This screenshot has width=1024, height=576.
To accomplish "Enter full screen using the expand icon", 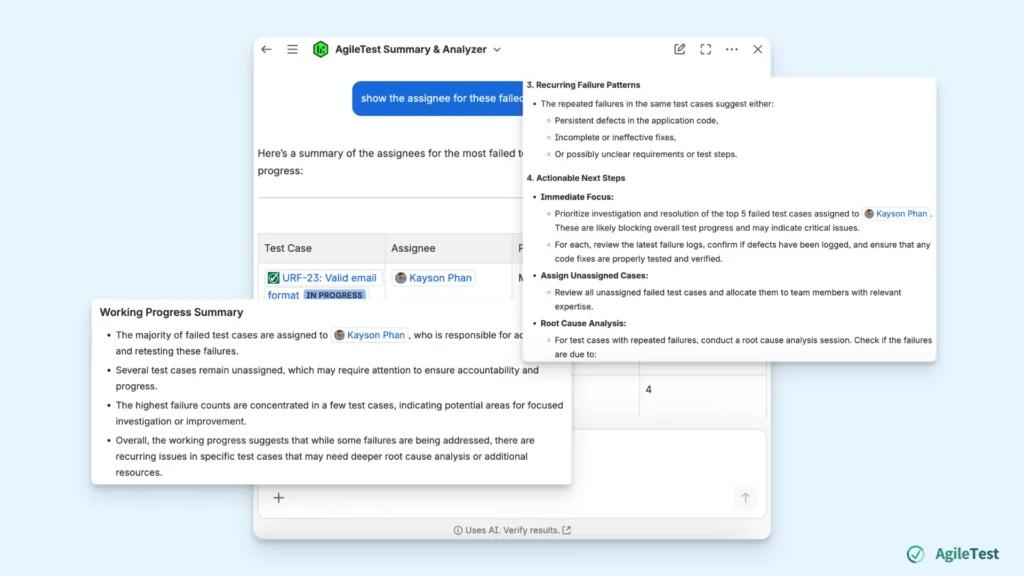I will (705, 49).
